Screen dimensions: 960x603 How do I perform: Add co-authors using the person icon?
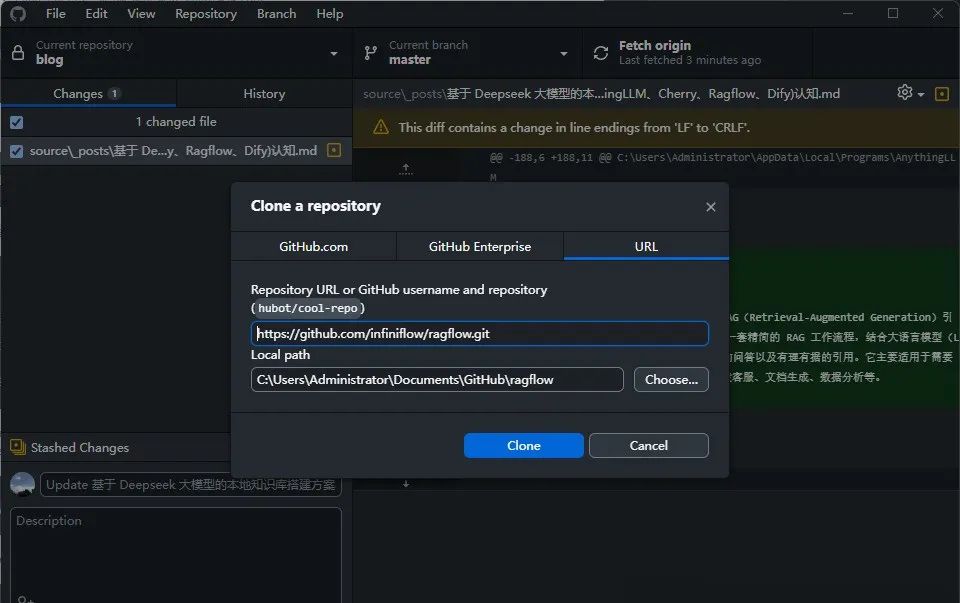(x=24, y=600)
